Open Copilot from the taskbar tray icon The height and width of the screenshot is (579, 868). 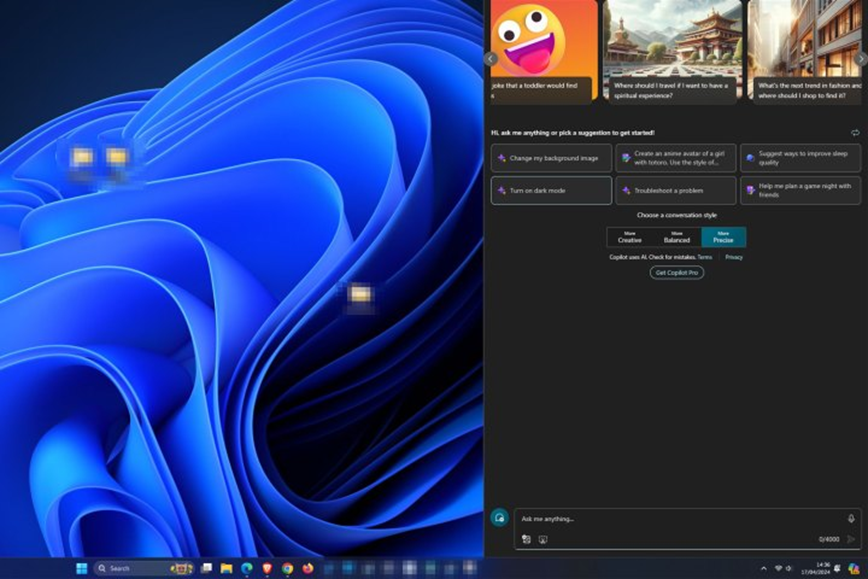pyautogui.click(x=853, y=568)
